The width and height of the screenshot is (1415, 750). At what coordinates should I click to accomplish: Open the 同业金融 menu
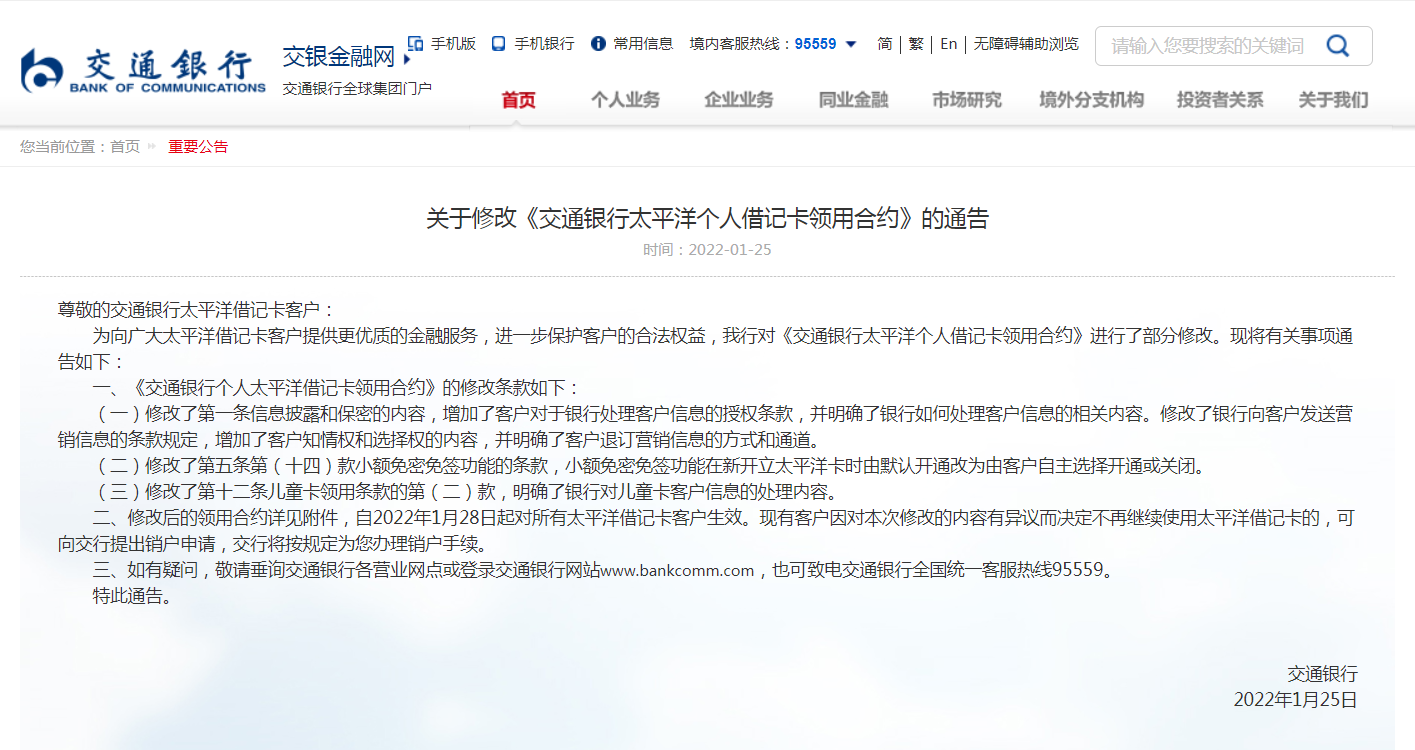tap(853, 100)
